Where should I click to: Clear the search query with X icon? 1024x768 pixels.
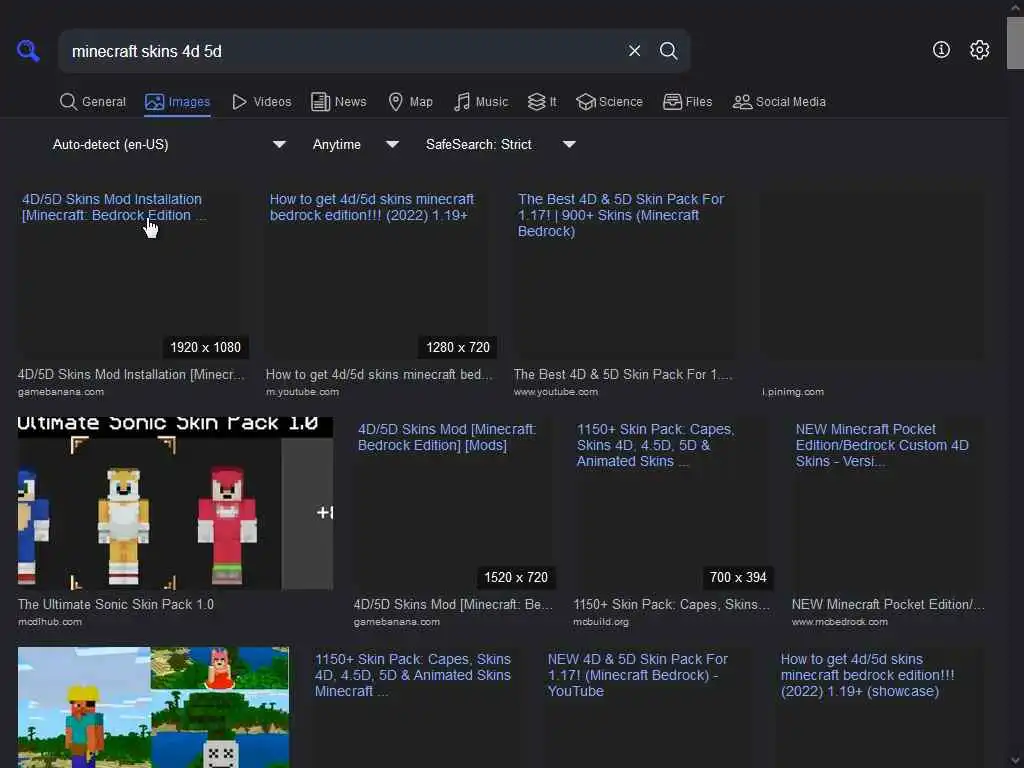[x=634, y=51]
